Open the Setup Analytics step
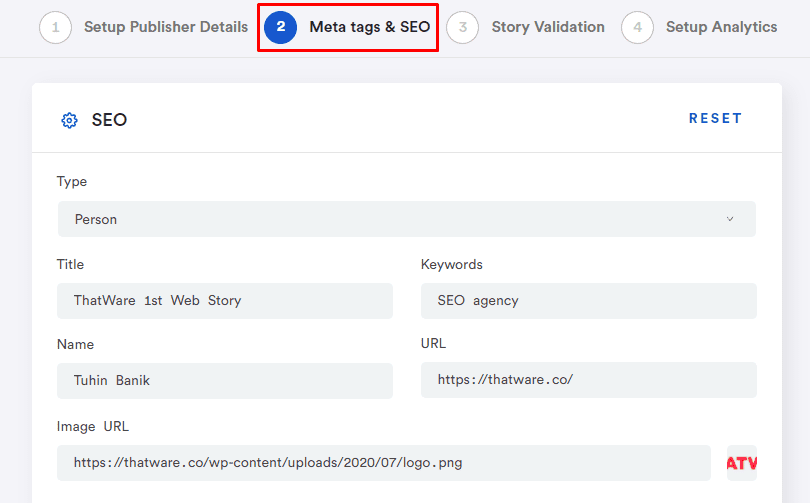The height and width of the screenshot is (503, 810). pyautogui.click(x=722, y=27)
